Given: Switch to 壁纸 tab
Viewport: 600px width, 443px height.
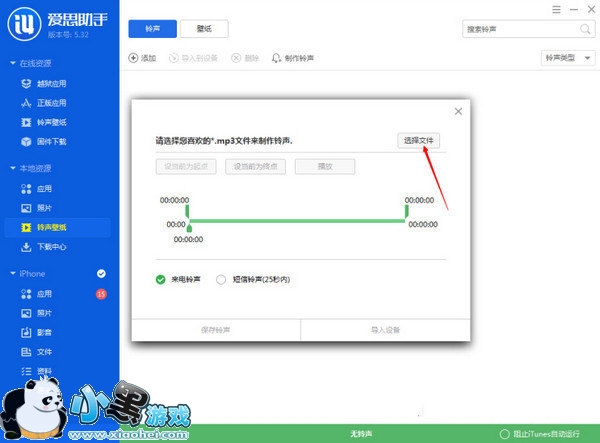Looking at the screenshot, I should pyautogui.click(x=204, y=29).
